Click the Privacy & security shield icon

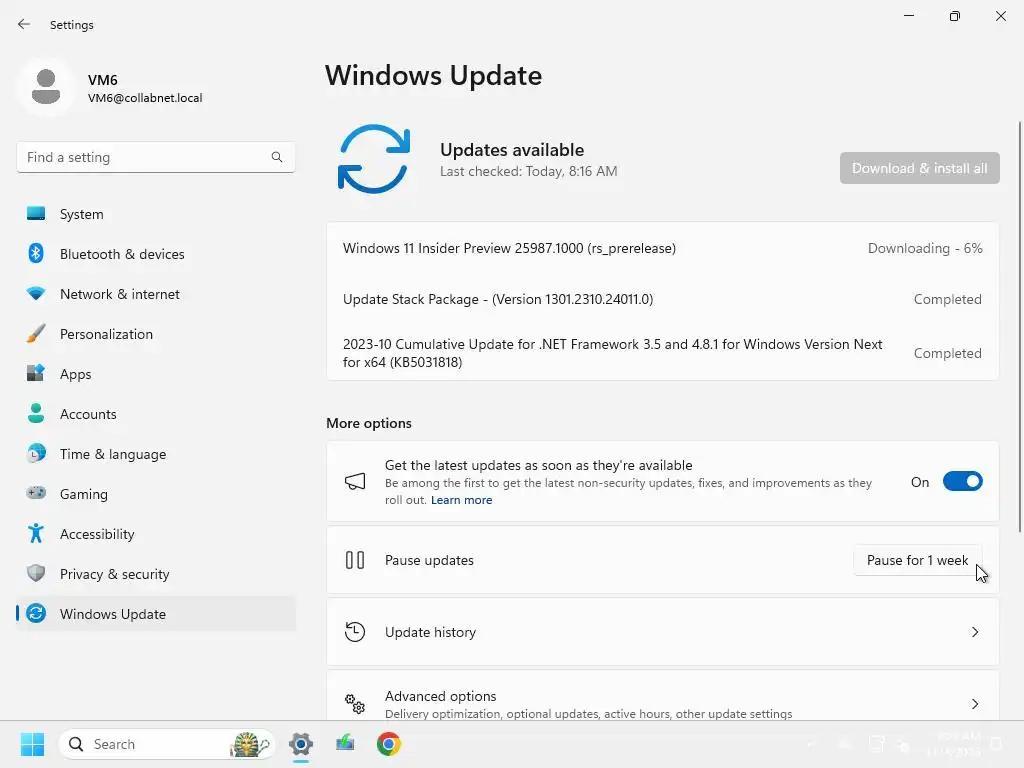(36, 573)
